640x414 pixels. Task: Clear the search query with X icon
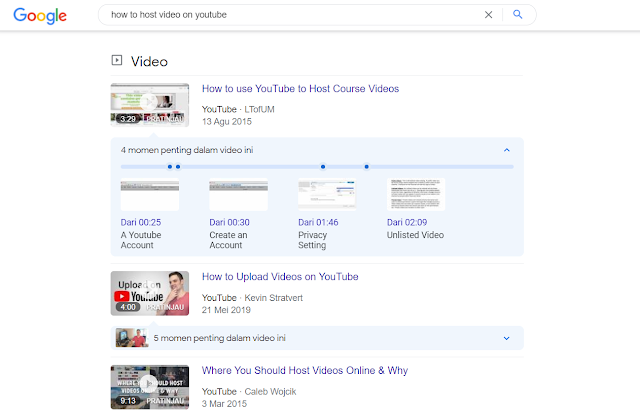pos(488,15)
